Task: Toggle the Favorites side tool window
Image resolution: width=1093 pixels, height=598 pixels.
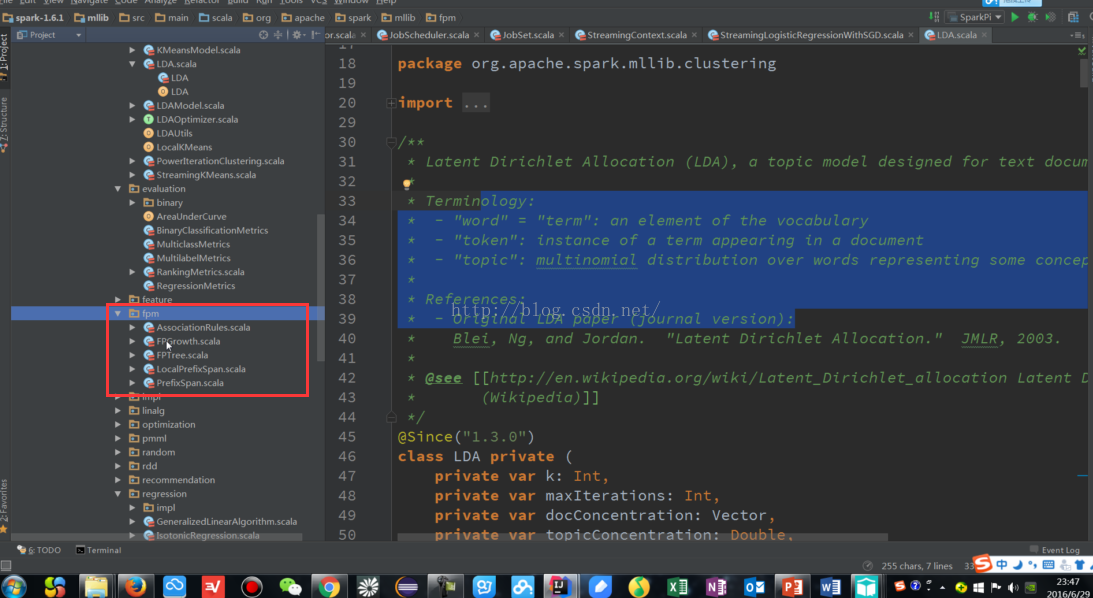Action: point(4,505)
